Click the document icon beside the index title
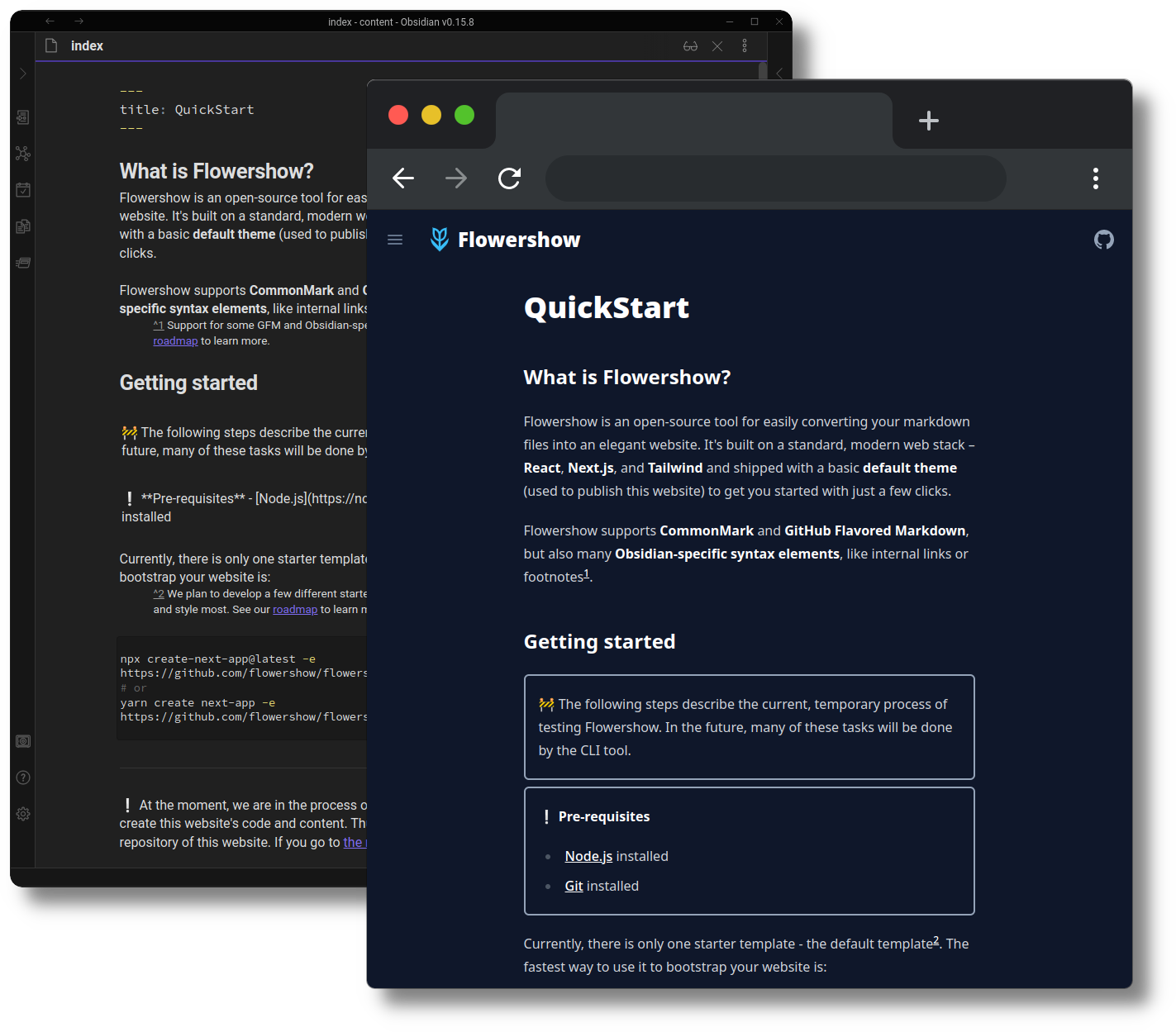The width and height of the screenshot is (1176, 1032). click(51, 46)
